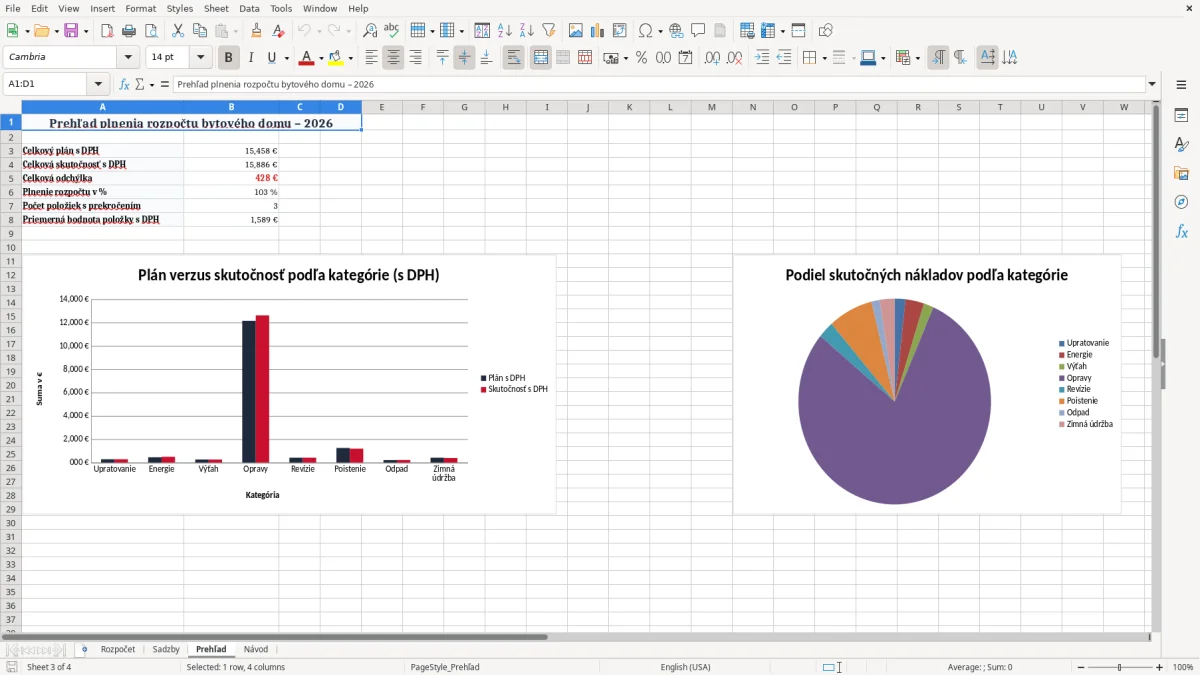Image resolution: width=1200 pixels, height=675 pixels.
Task: Click 100% zoom level
Action: (1182, 667)
